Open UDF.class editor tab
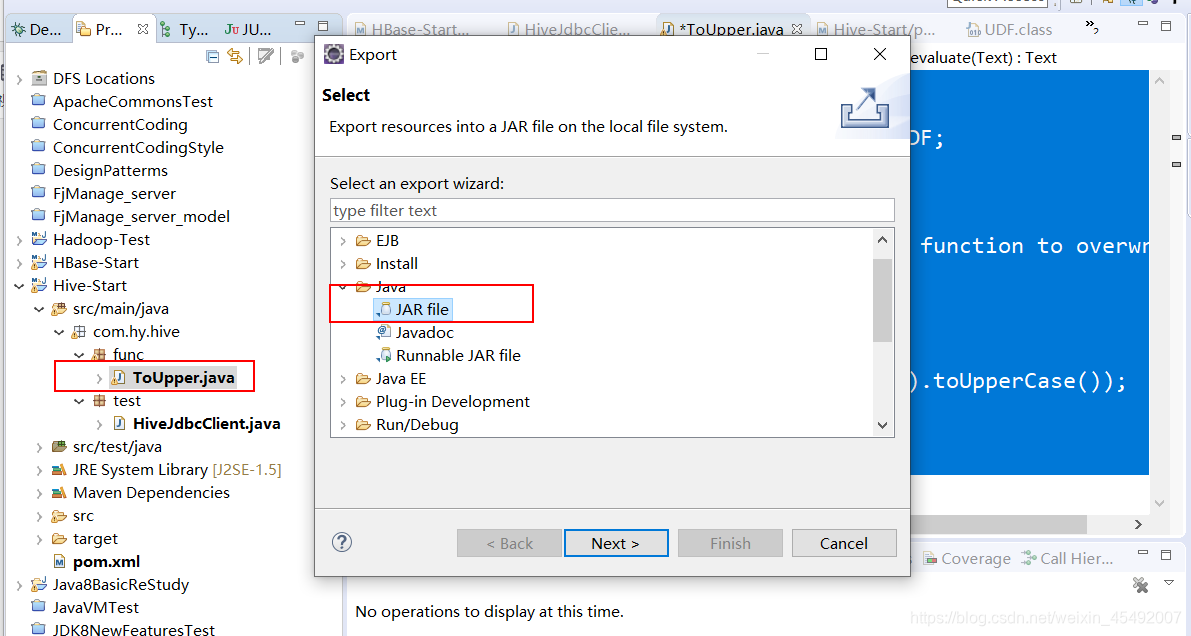 1009,30
